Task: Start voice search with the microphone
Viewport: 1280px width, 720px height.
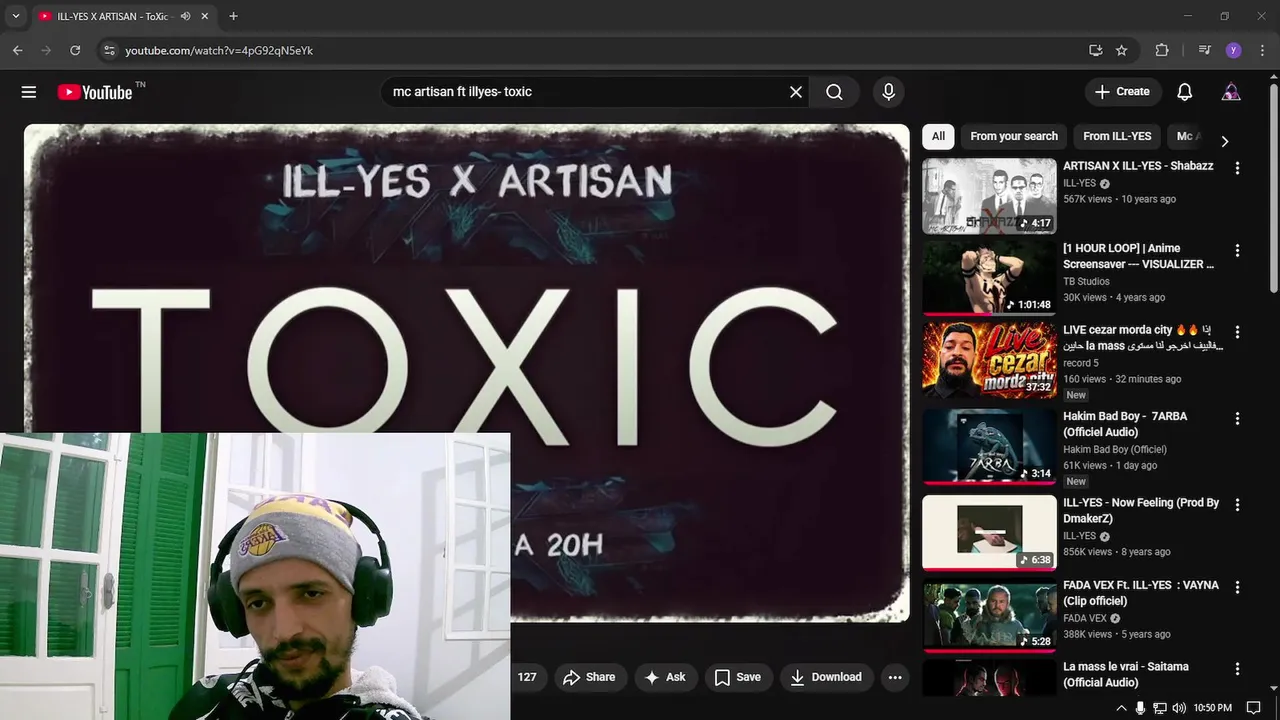Action: [888, 92]
